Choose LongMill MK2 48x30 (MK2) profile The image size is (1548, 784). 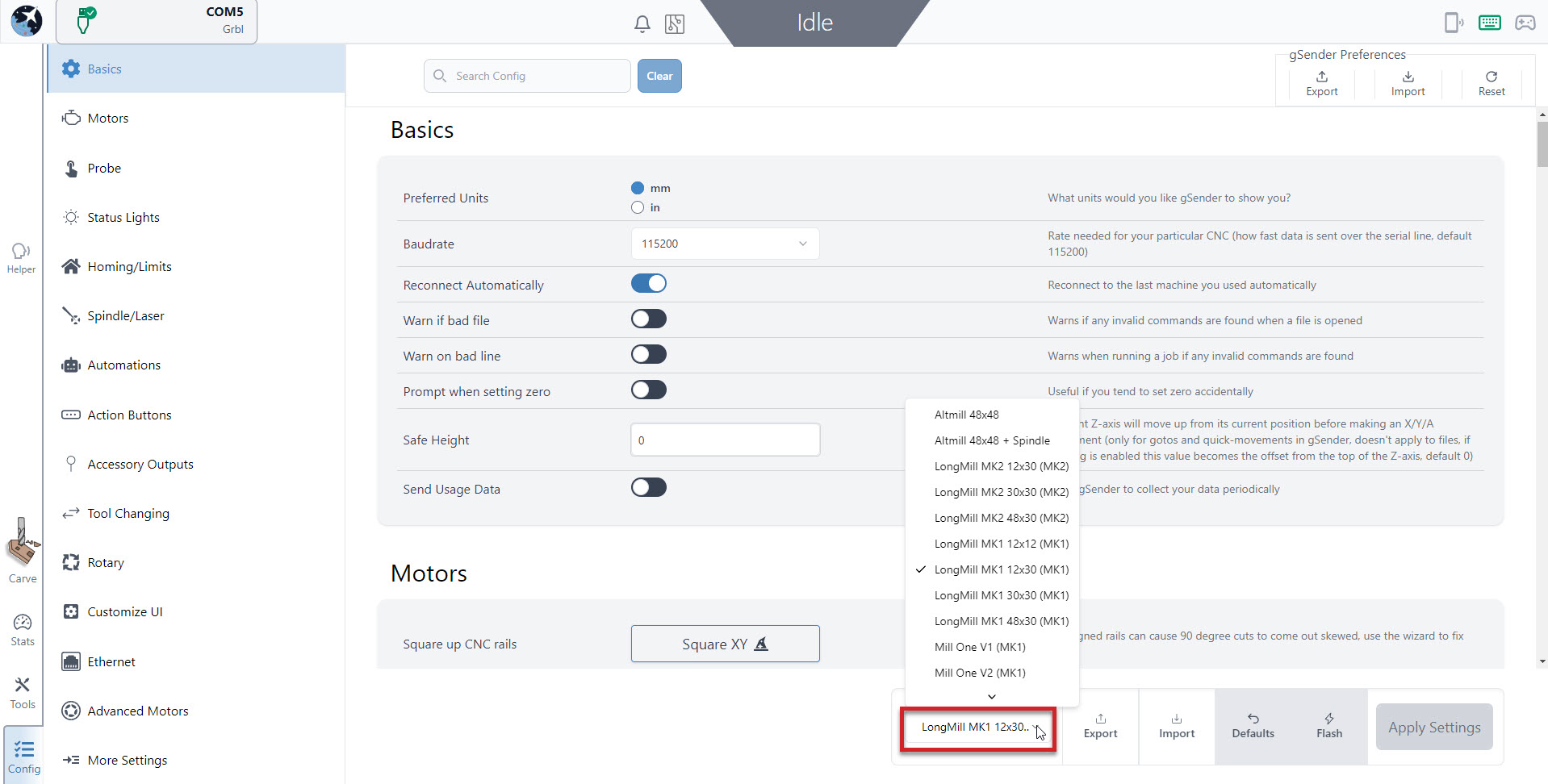click(x=992, y=518)
